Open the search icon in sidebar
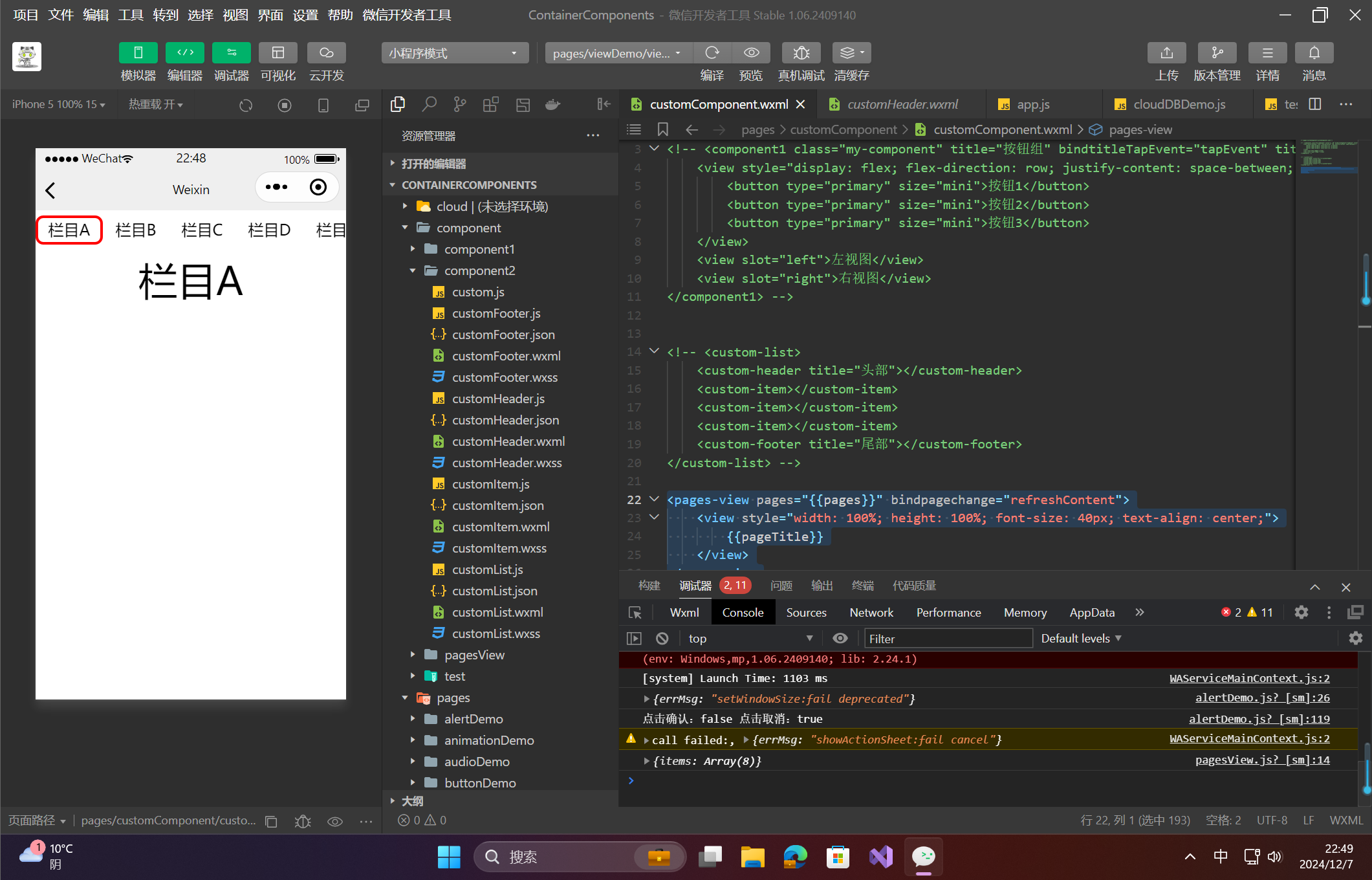This screenshot has width=1372, height=880. (x=429, y=104)
